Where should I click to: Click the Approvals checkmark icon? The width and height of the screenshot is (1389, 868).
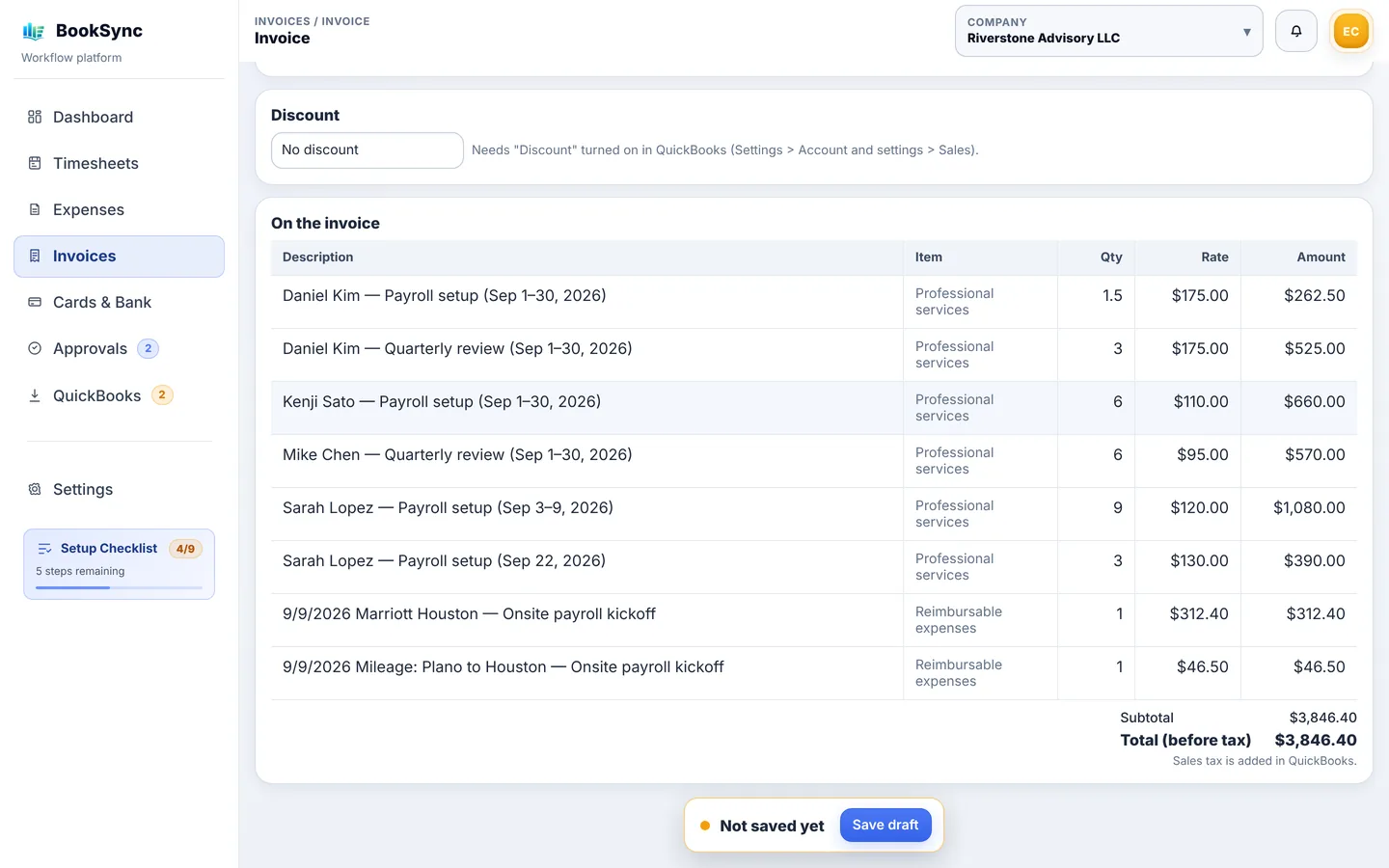(35, 348)
